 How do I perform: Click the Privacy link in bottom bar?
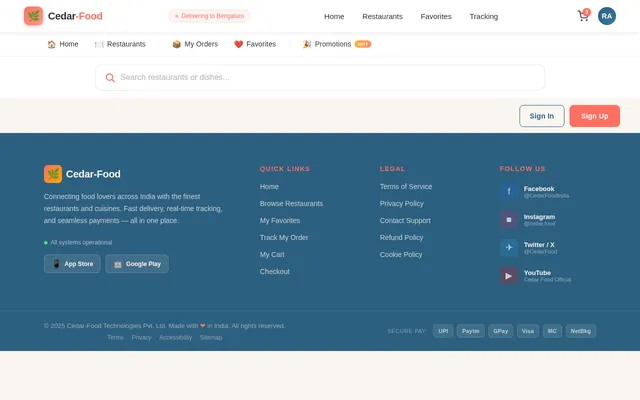pyautogui.click(x=141, y=338)
